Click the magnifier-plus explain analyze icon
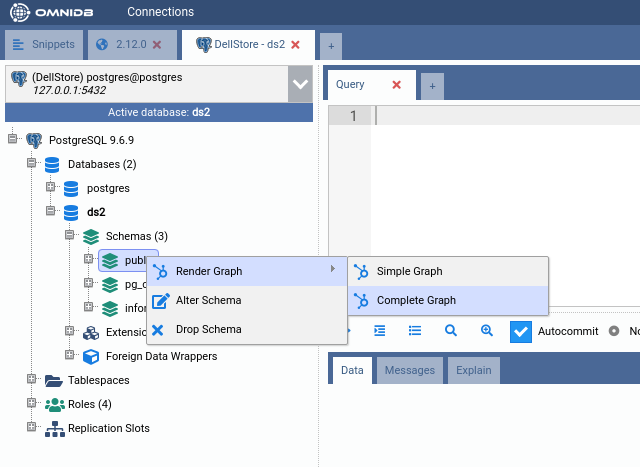The image size is (640, 467). click(x=487, y=331)
